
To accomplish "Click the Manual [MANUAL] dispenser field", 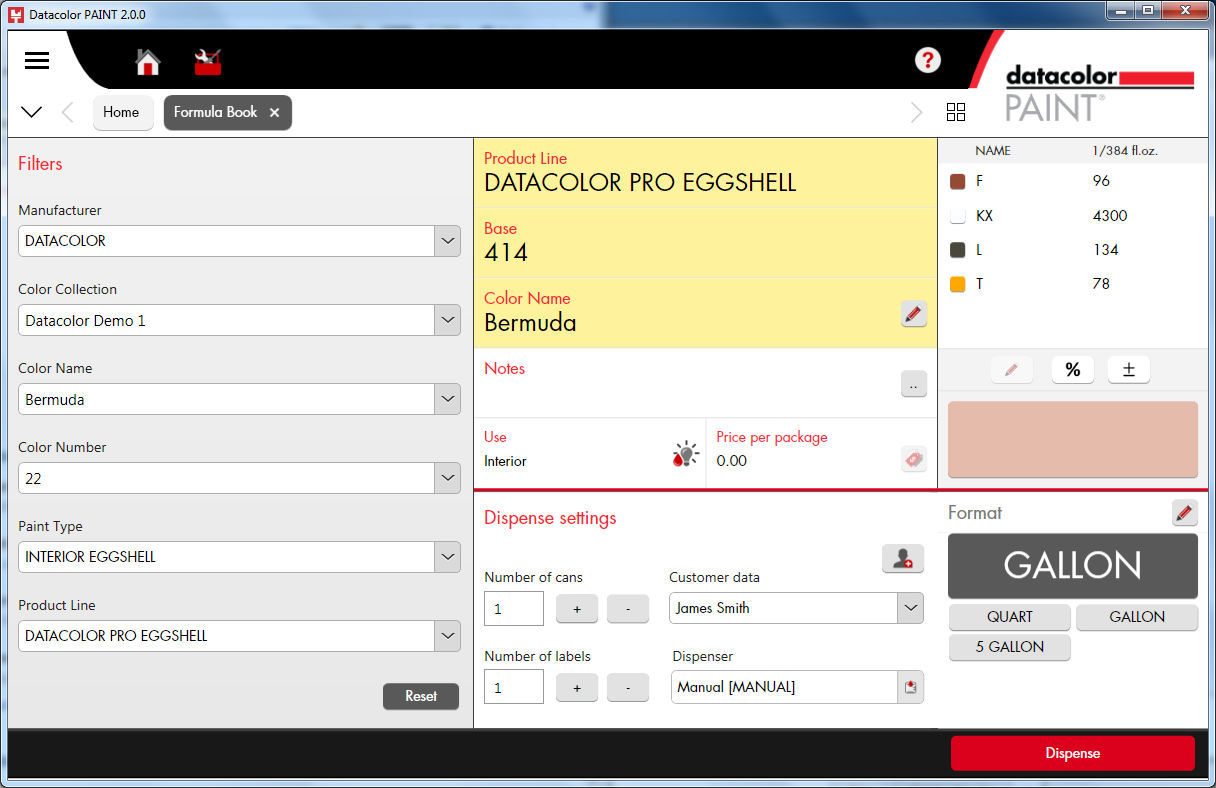I will pyautogui.click(x=785, y=687).
